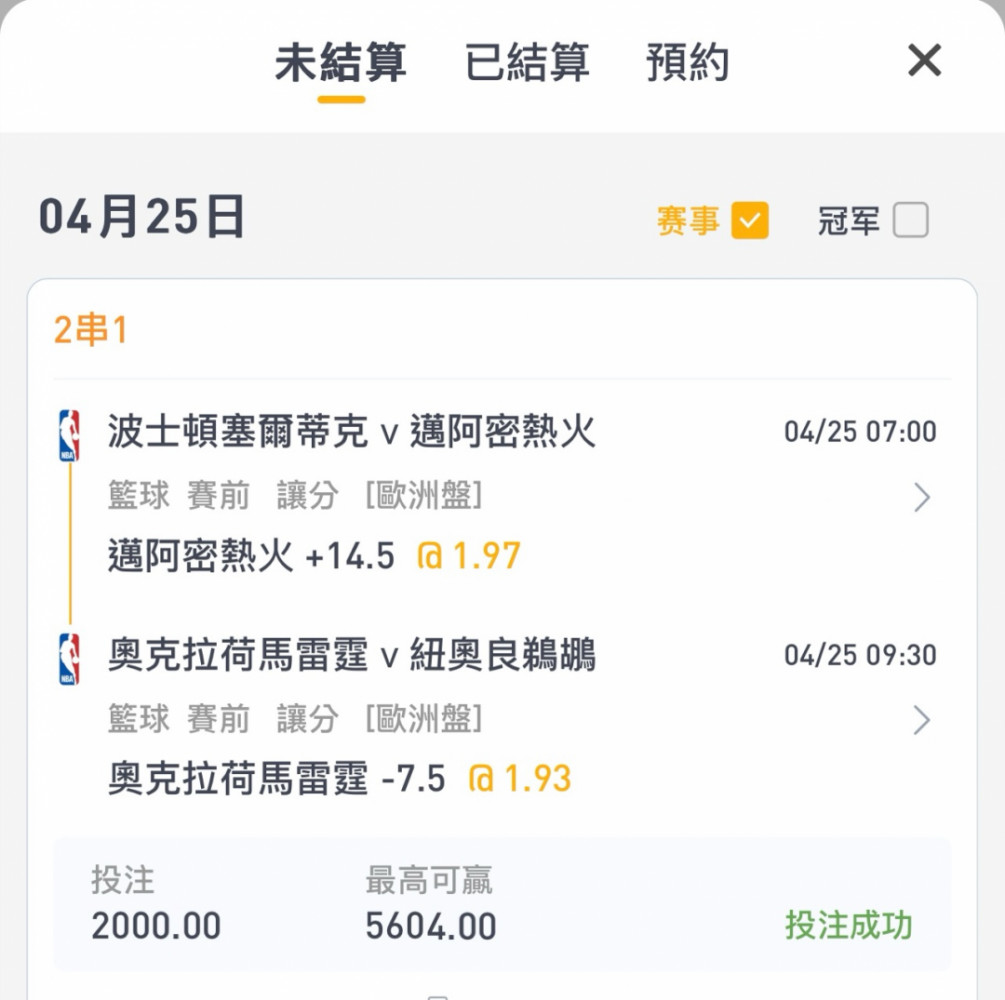The width and height of the screenshot is (1005, 1000).
Task: Open 波士頓塞爾蒂克 v 邁阿密熱火 match title
Action: [x=351, y=433]
